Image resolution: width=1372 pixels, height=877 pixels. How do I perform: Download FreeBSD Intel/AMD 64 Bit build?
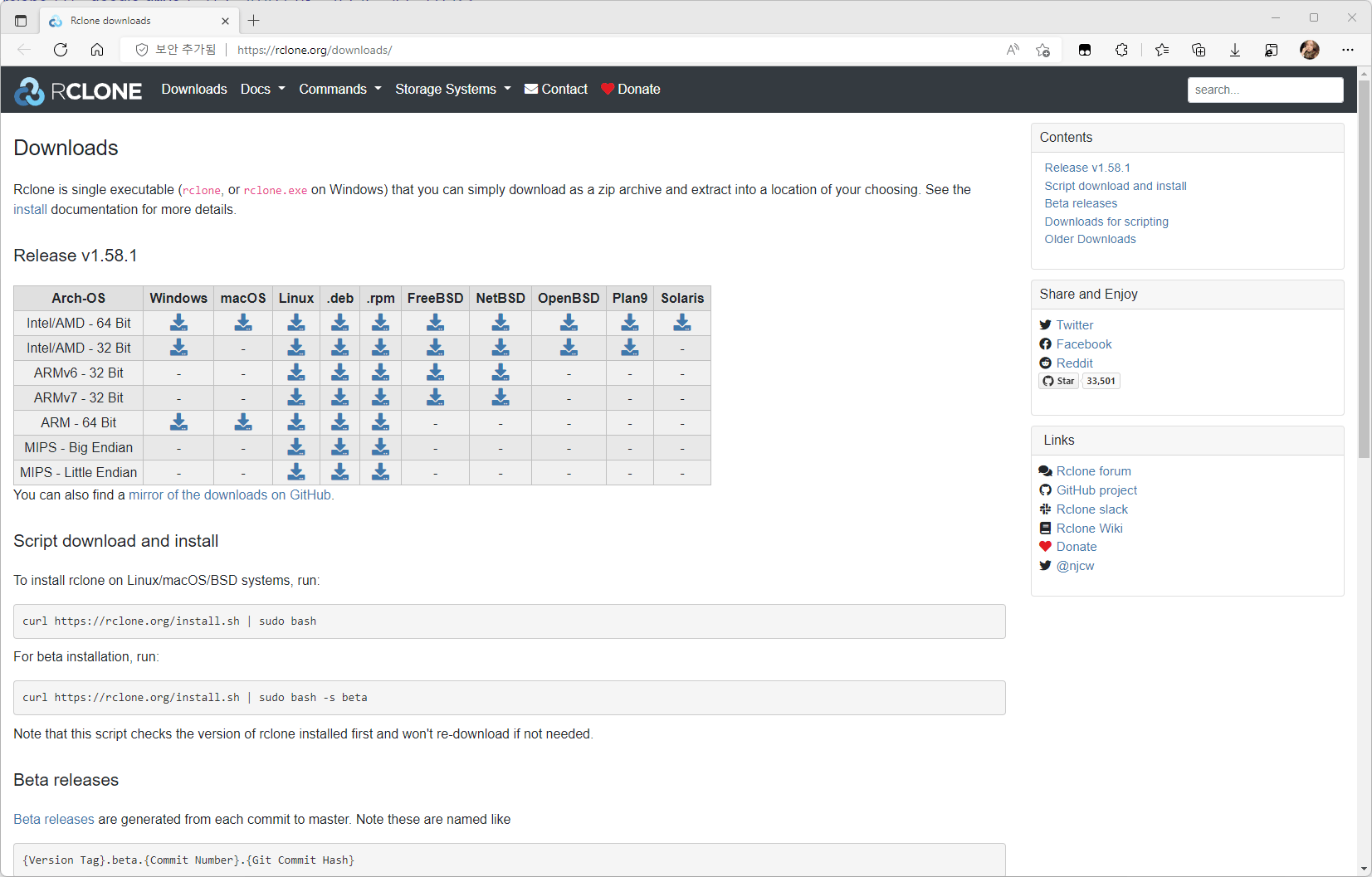[436, 323]
